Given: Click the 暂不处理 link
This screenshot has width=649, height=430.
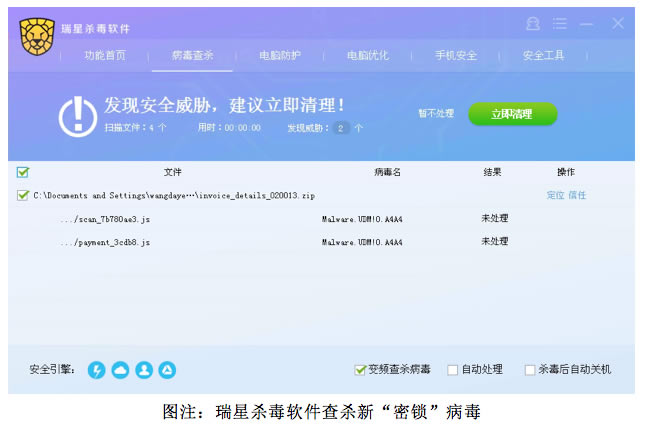Looking at the screenshot, I should (x=436, y=113).
